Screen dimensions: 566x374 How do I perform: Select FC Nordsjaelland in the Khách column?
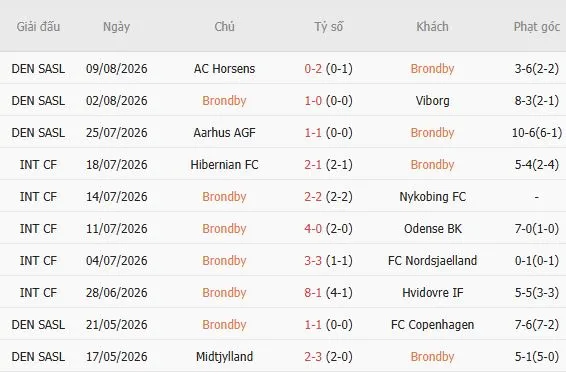pos(432,261)
